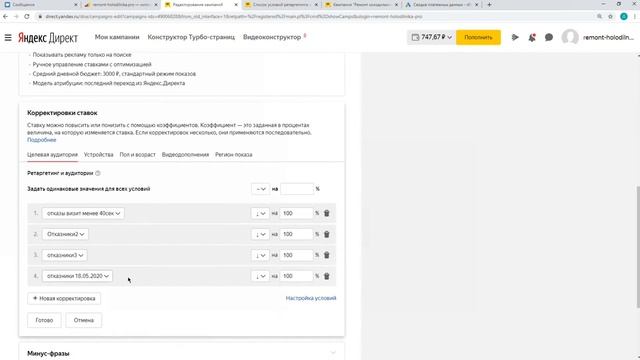This screenshot has width=640, height=360.
Task: Switch to Устройства tab
Action: click(98, 155)
